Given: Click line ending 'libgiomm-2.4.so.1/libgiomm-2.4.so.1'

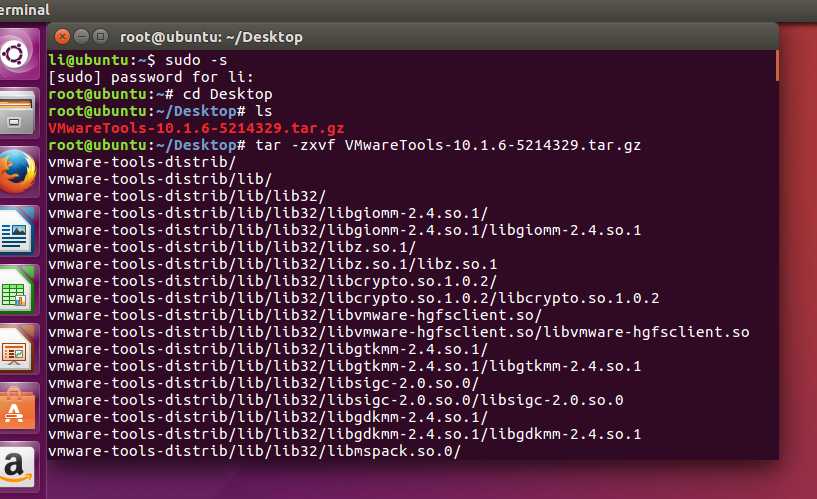Looking at the screenshot, I should 344,230.
